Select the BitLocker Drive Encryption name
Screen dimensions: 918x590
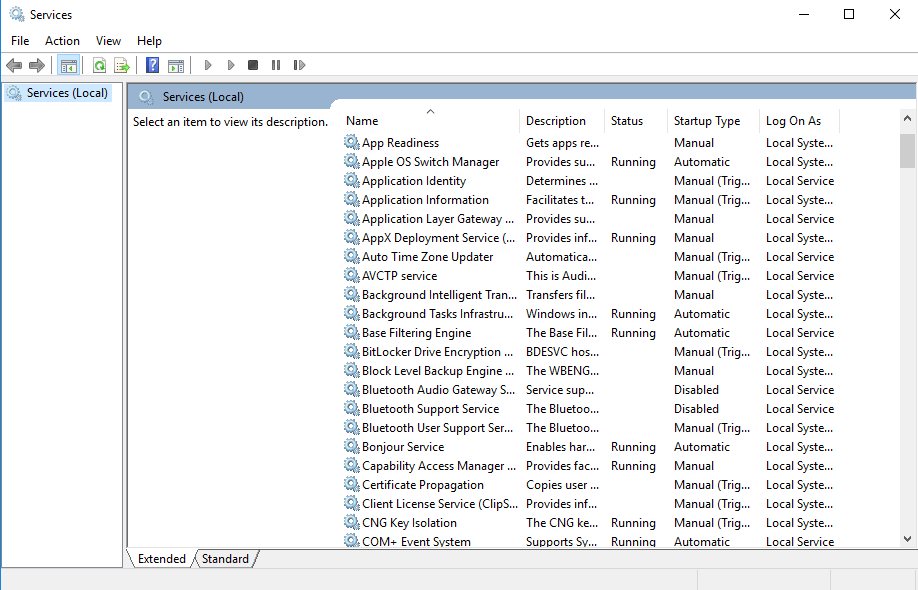coord(437,352)
